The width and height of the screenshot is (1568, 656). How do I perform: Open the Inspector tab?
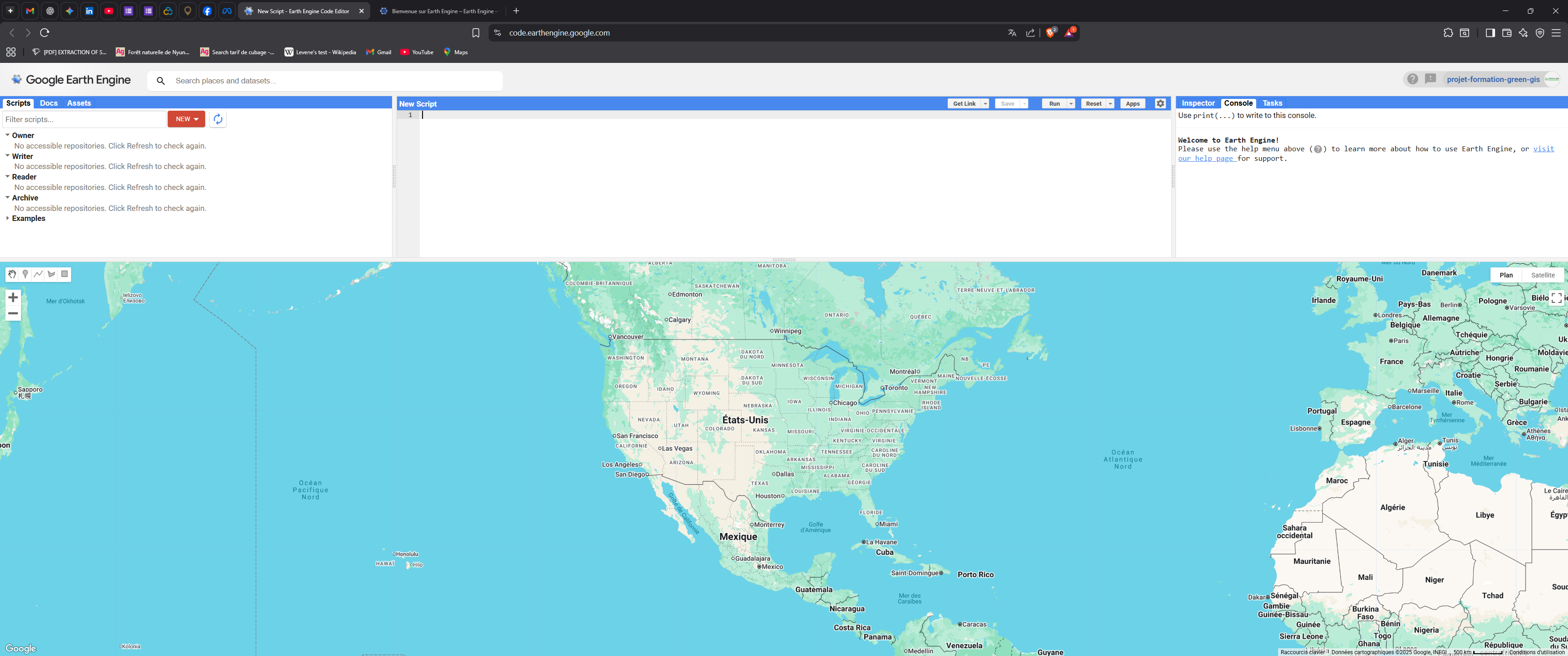click(x=1197, y=103)
